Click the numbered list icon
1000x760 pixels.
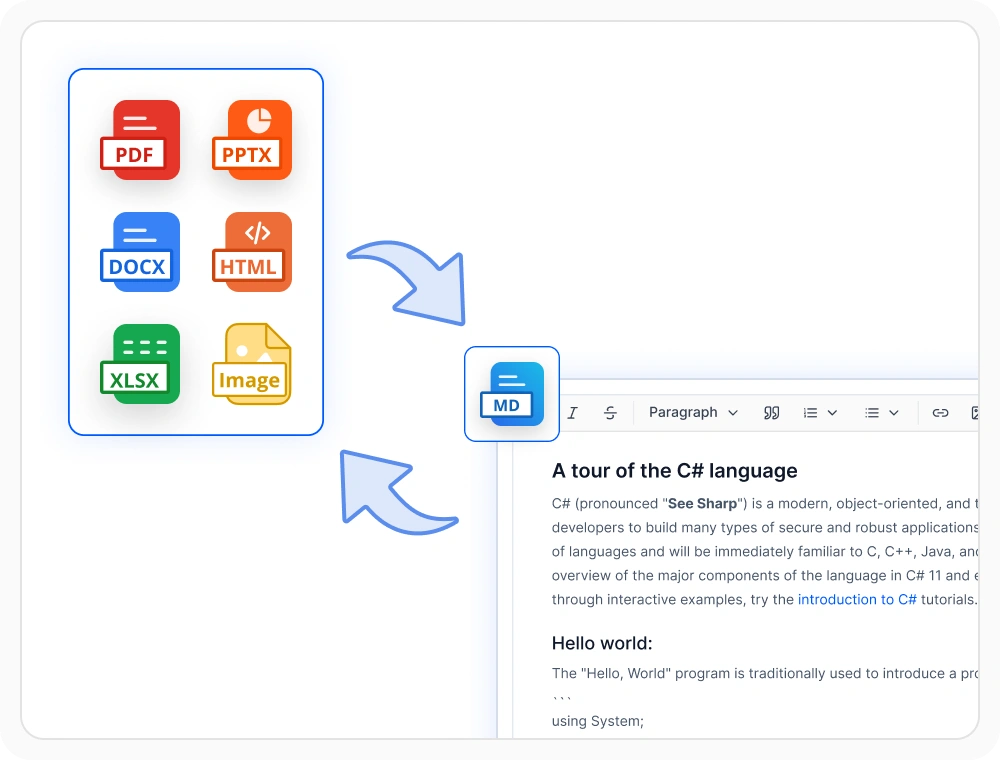811,413
